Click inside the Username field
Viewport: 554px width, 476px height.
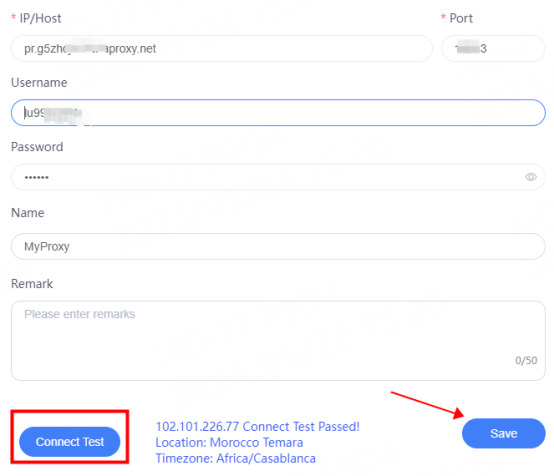[x=278, y=113]
